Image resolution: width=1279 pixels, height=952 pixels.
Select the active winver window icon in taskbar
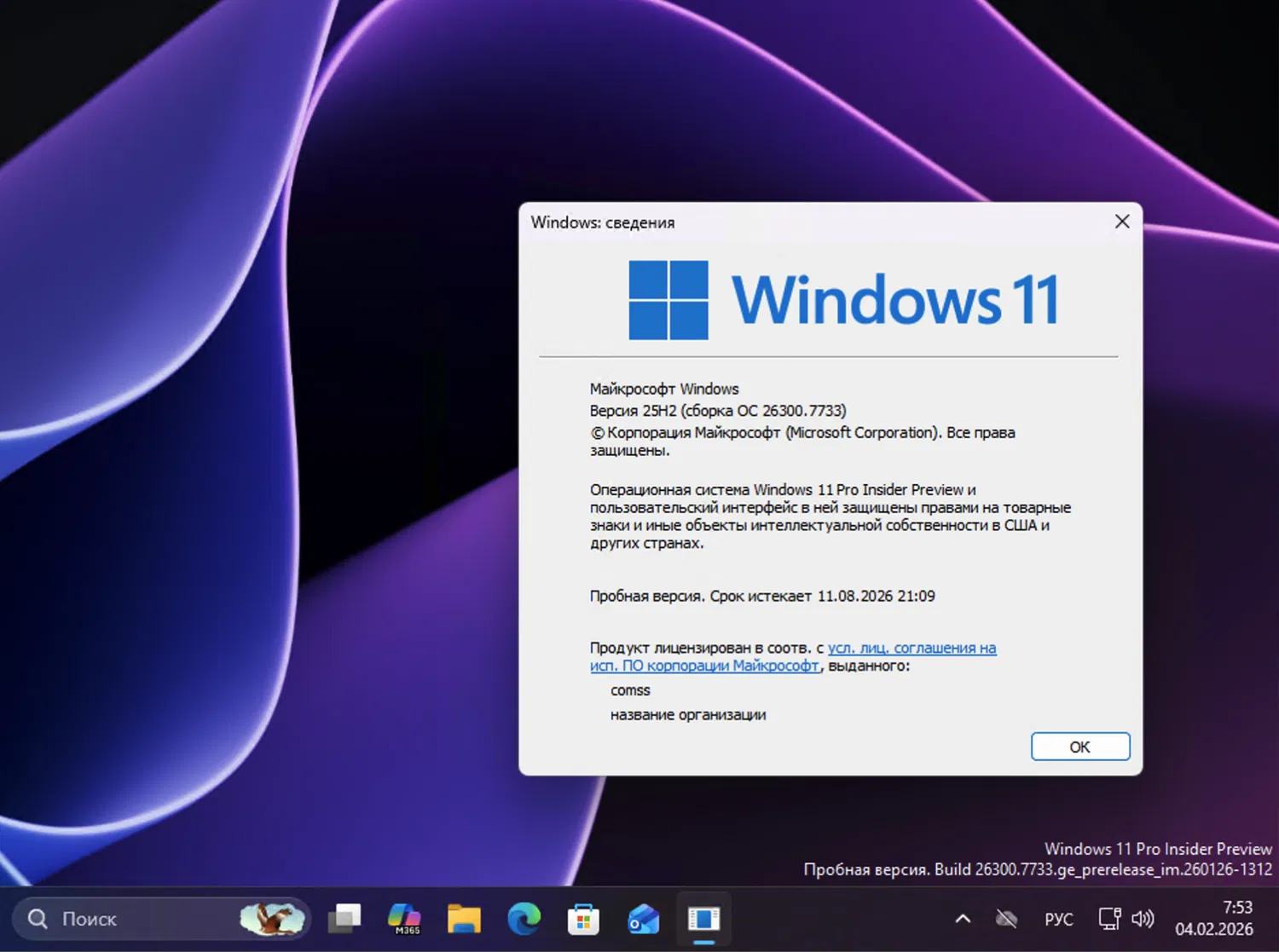703,919
